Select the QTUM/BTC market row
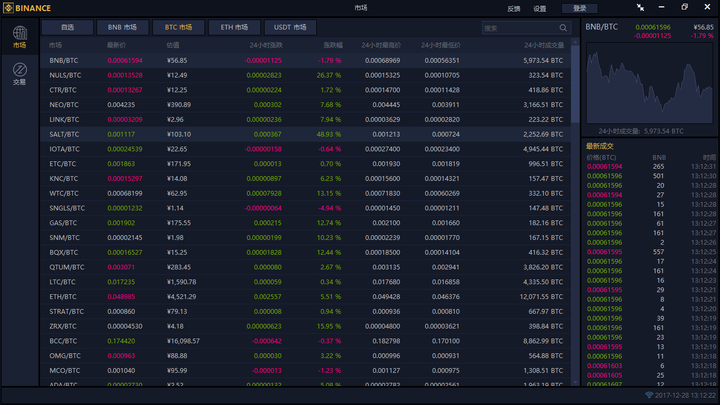 (x=306, y=267)
